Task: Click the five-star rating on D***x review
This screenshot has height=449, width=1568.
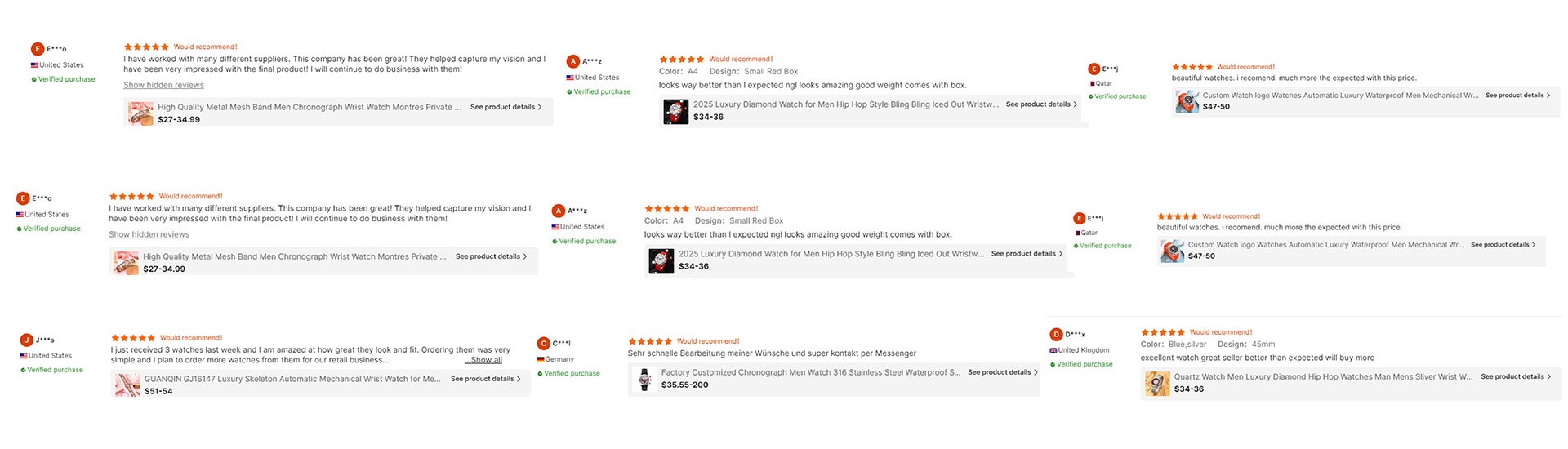Action: pyautogui.click(x=1162, y=332)
